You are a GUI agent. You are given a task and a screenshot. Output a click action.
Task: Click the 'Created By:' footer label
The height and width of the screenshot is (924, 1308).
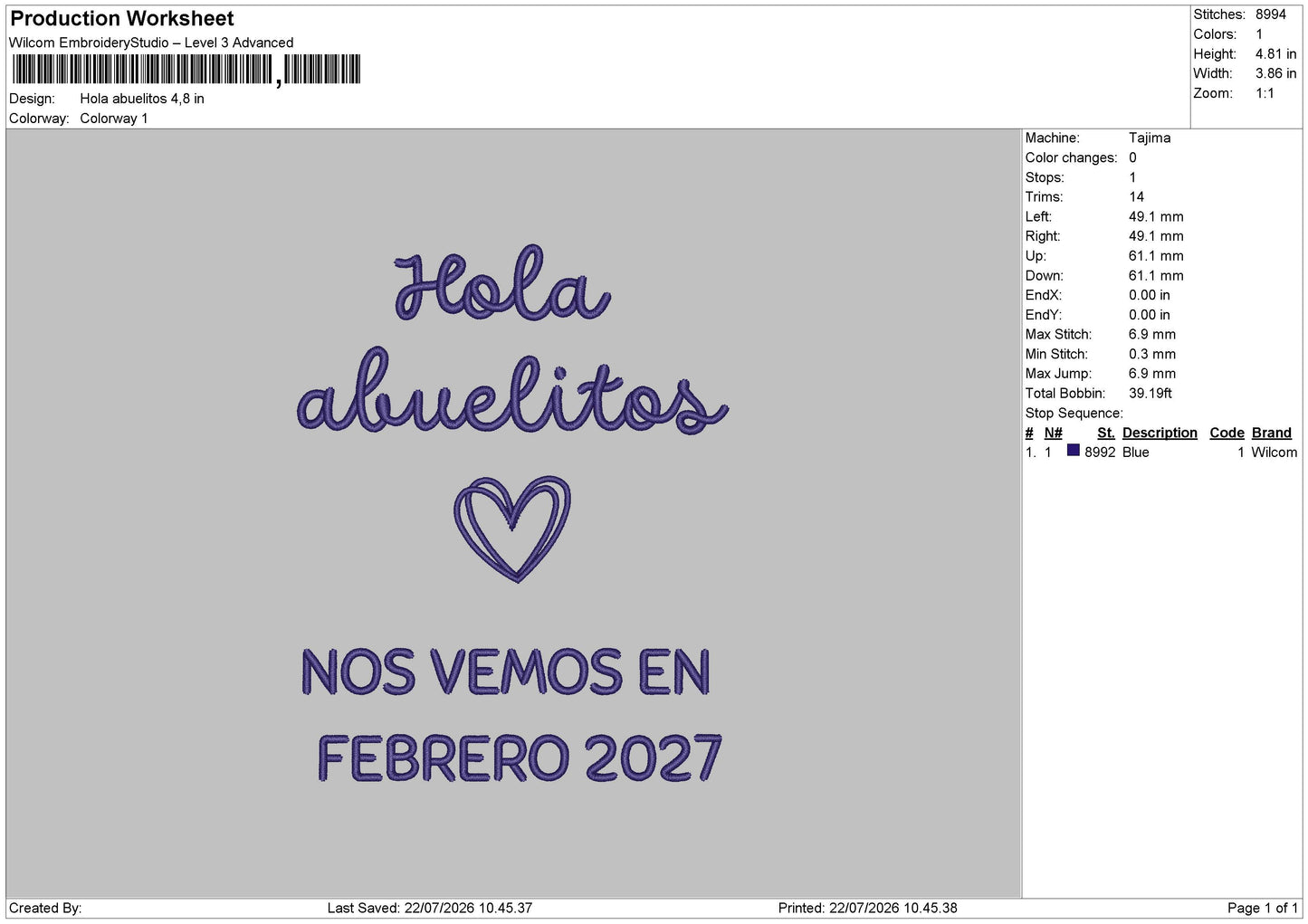[45, 908]
